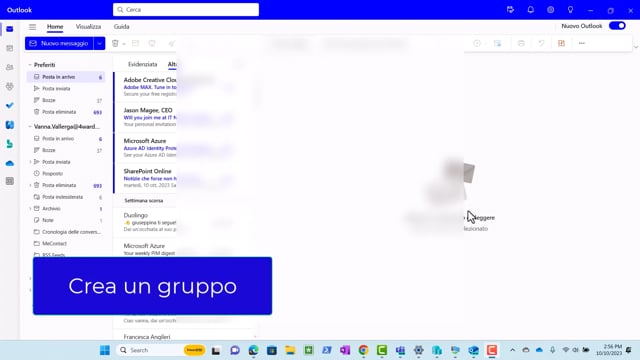Image resolution: width=640 pixels, height=360 pixels.
Task: Click the Delete trash icon in toolbar
Action: (115, 43)
